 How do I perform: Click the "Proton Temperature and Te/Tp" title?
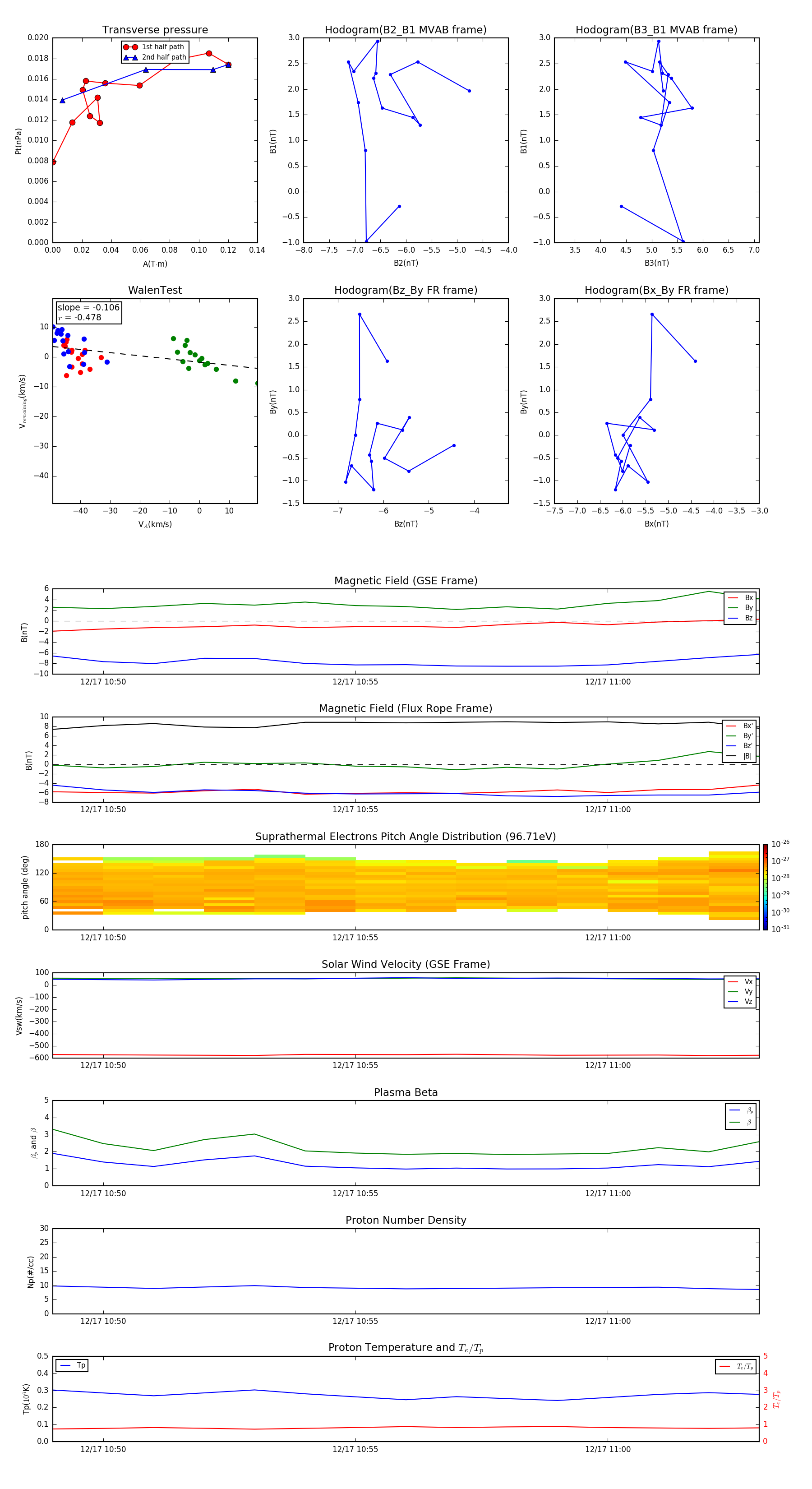click(x=406, y=1348)
